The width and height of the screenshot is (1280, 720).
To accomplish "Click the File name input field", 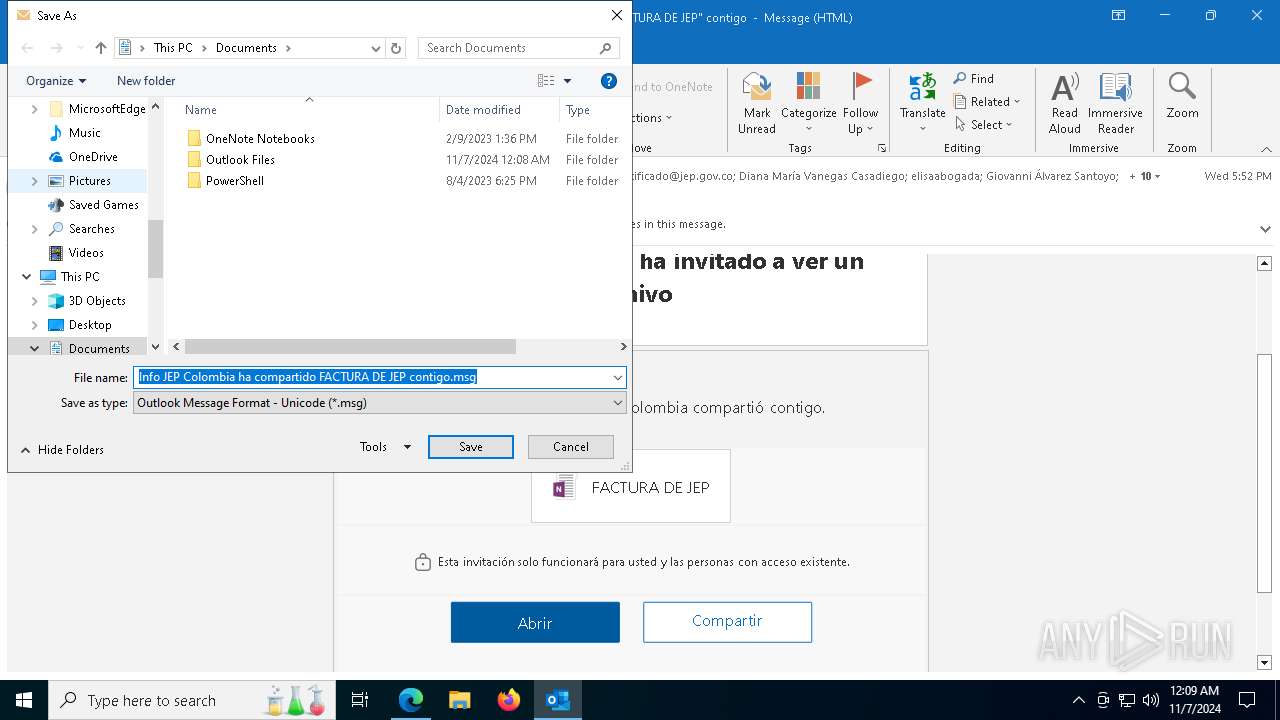I will (371, 378).
